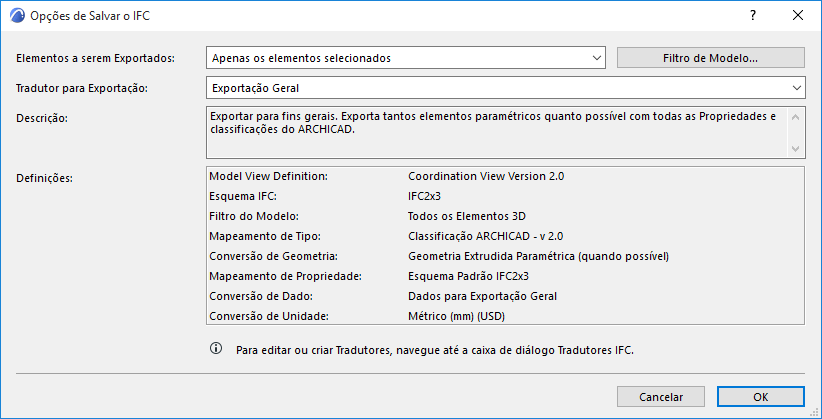Click the info icon beside the Tradutores hint
The width and height of the screenshot is (822, 419).
[215, 349]
